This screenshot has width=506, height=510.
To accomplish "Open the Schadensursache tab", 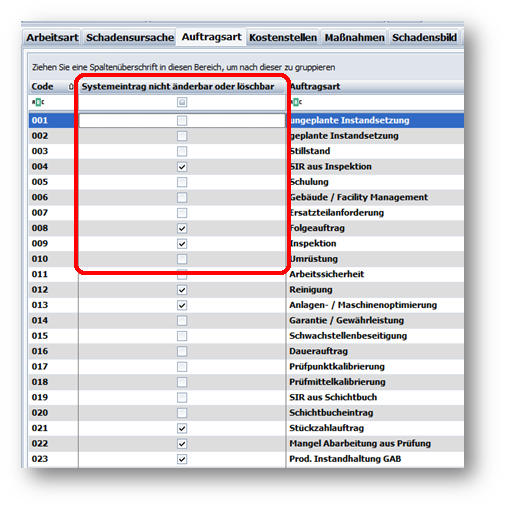I will [x=130, y=38].
